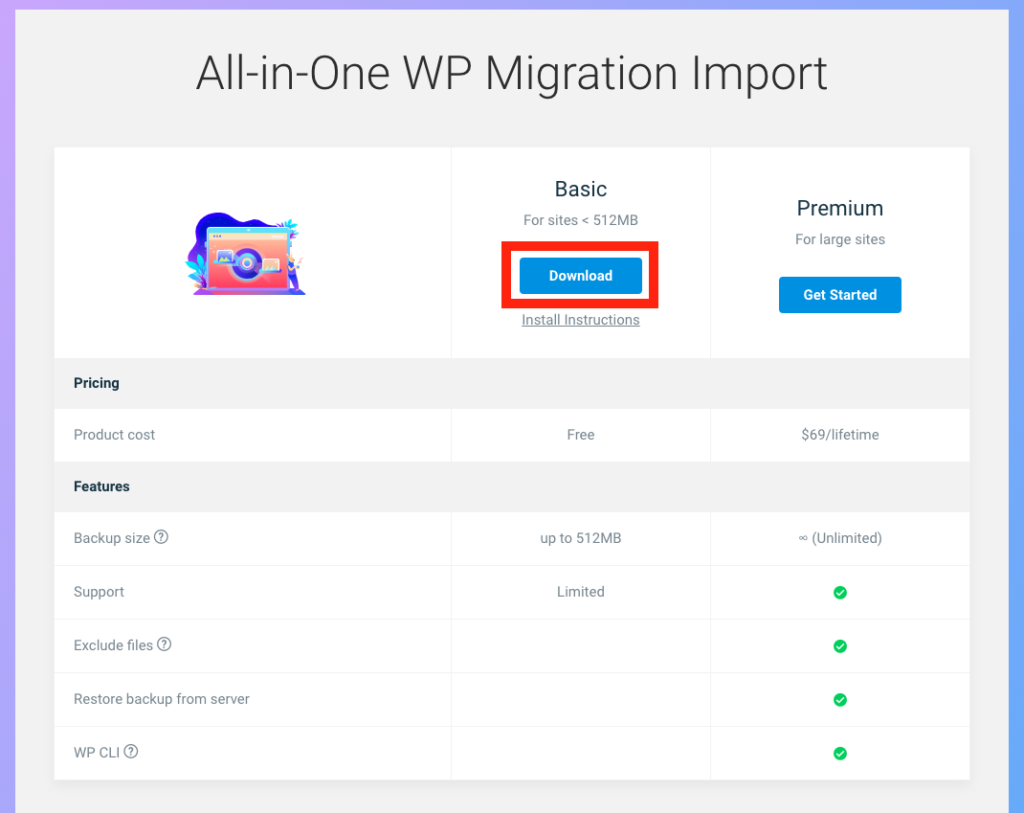
Task: Click the "Product cost" row label
Action: tap(114, 434)
